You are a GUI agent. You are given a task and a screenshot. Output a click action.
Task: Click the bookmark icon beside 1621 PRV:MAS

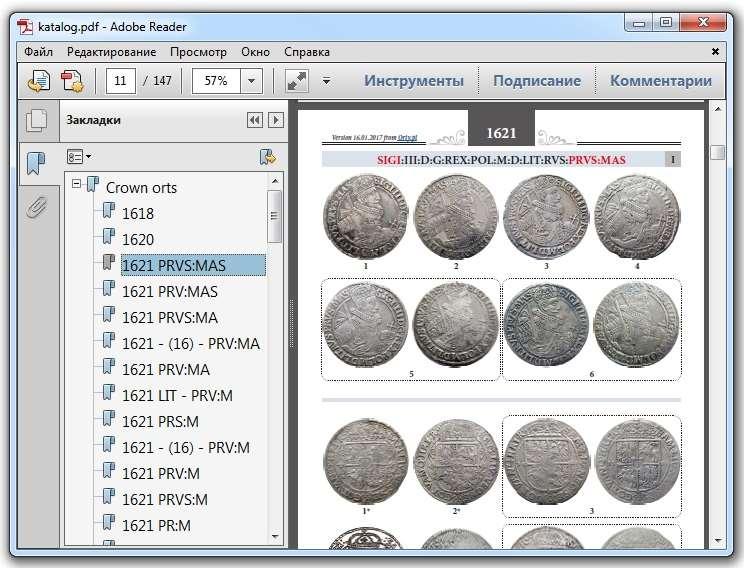click(x=109, y=288)
